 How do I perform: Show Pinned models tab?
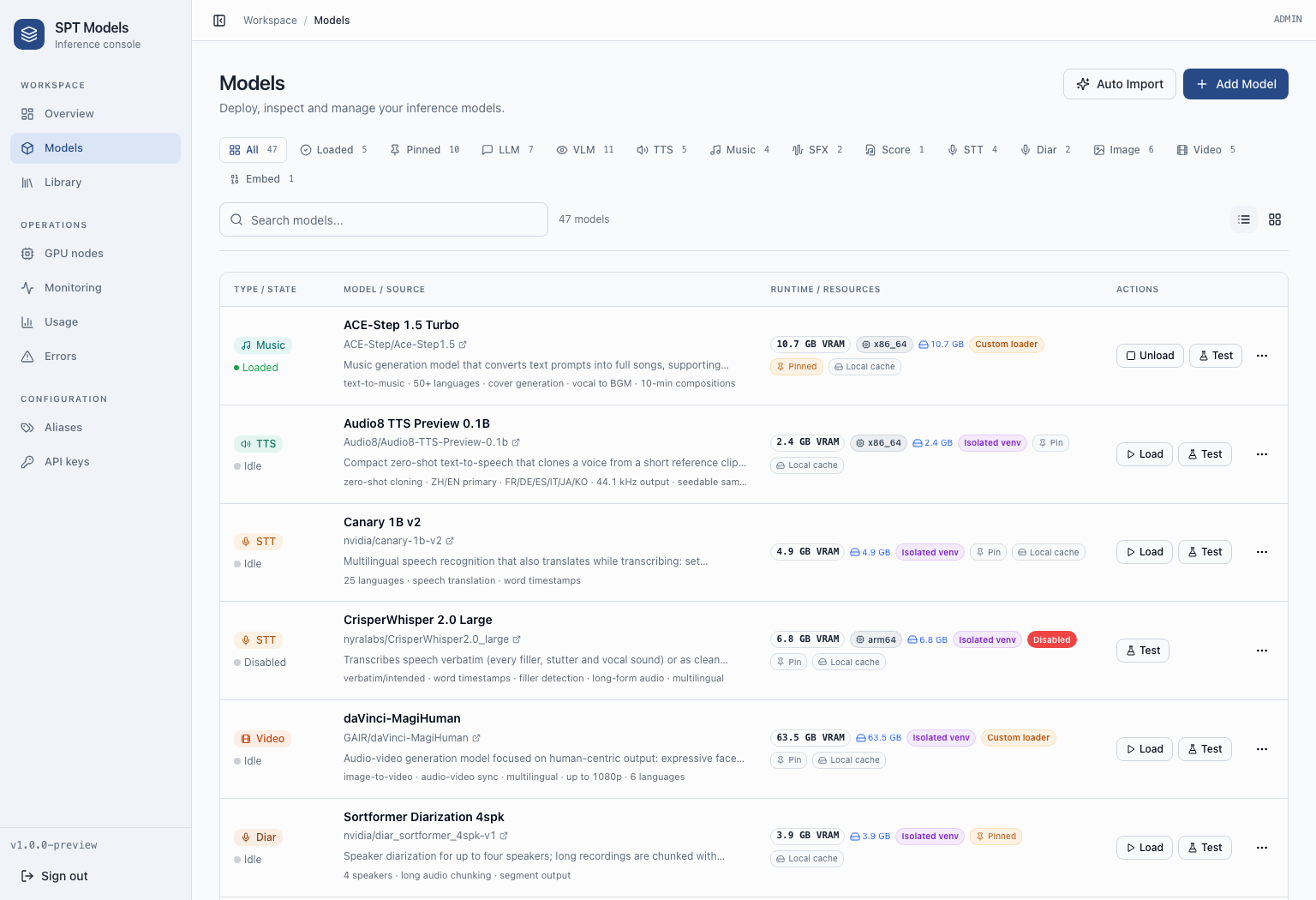[424, 150]
